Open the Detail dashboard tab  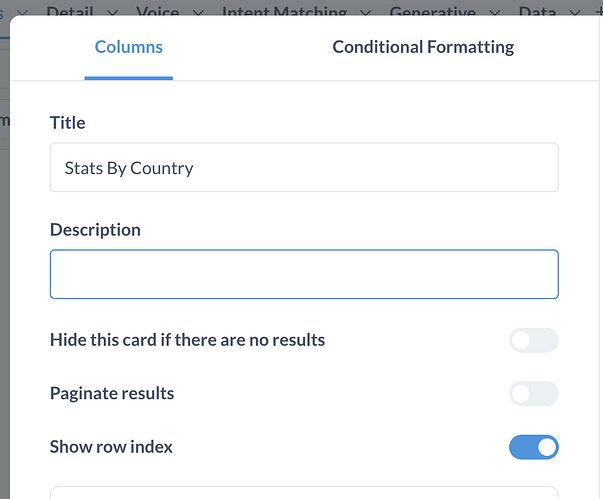point(72,12)
